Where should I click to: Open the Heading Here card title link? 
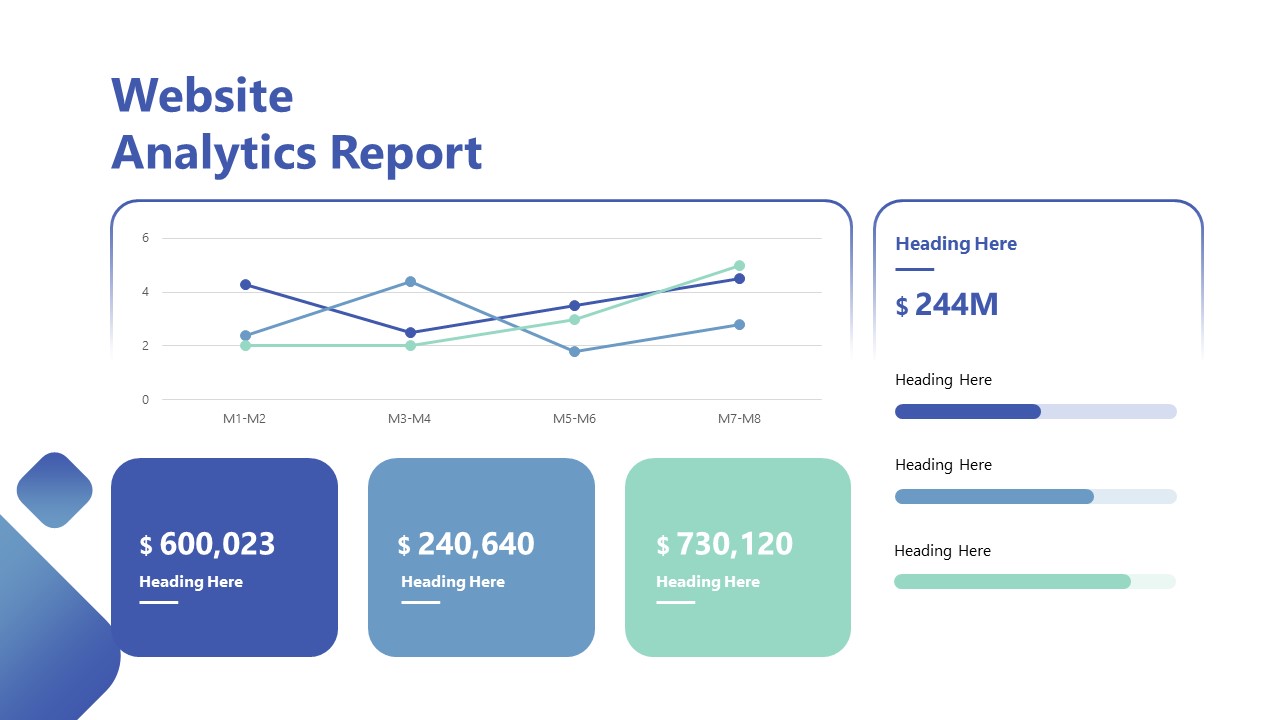(955, 243)
